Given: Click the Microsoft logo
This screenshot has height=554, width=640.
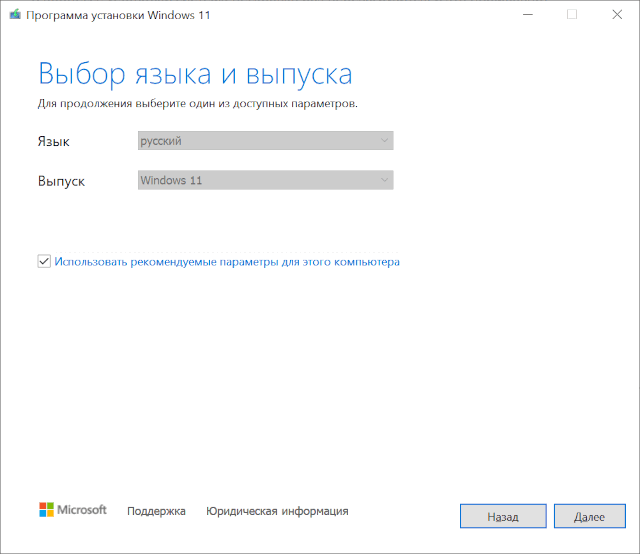Looking at the screenshot, I should pos(73,510).
